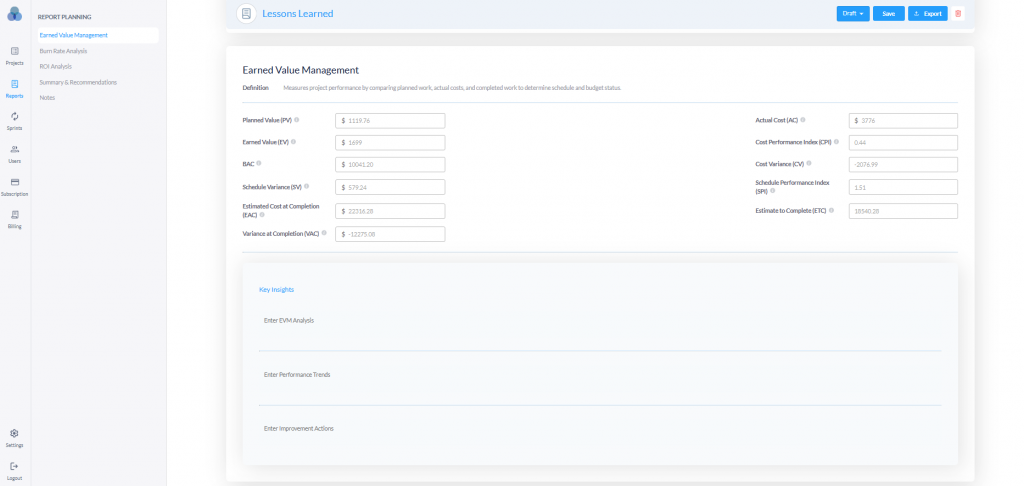Click the Cost Variance value field
This screenshot has width=1024, height=486.
coord(903,165)
